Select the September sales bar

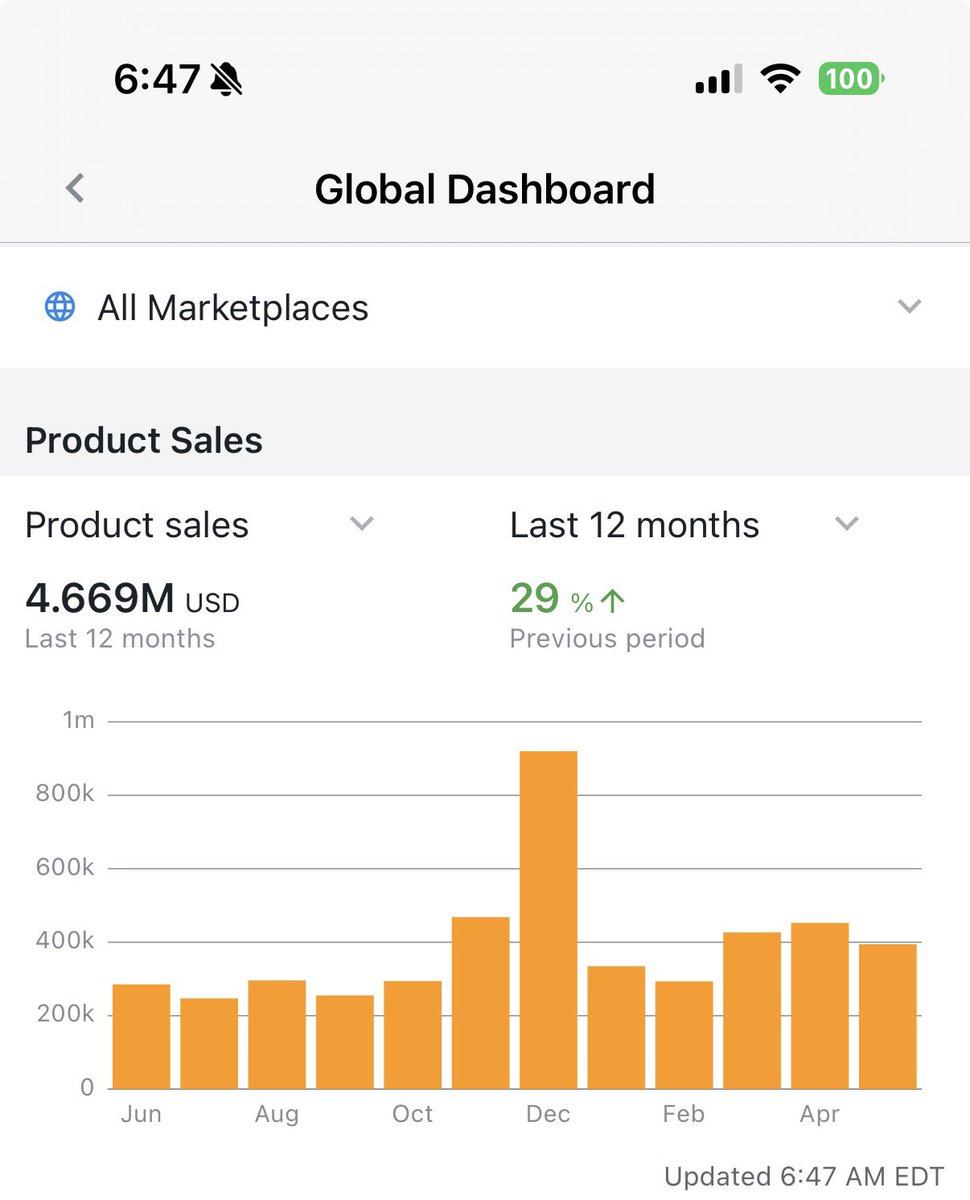(345, 1042)
